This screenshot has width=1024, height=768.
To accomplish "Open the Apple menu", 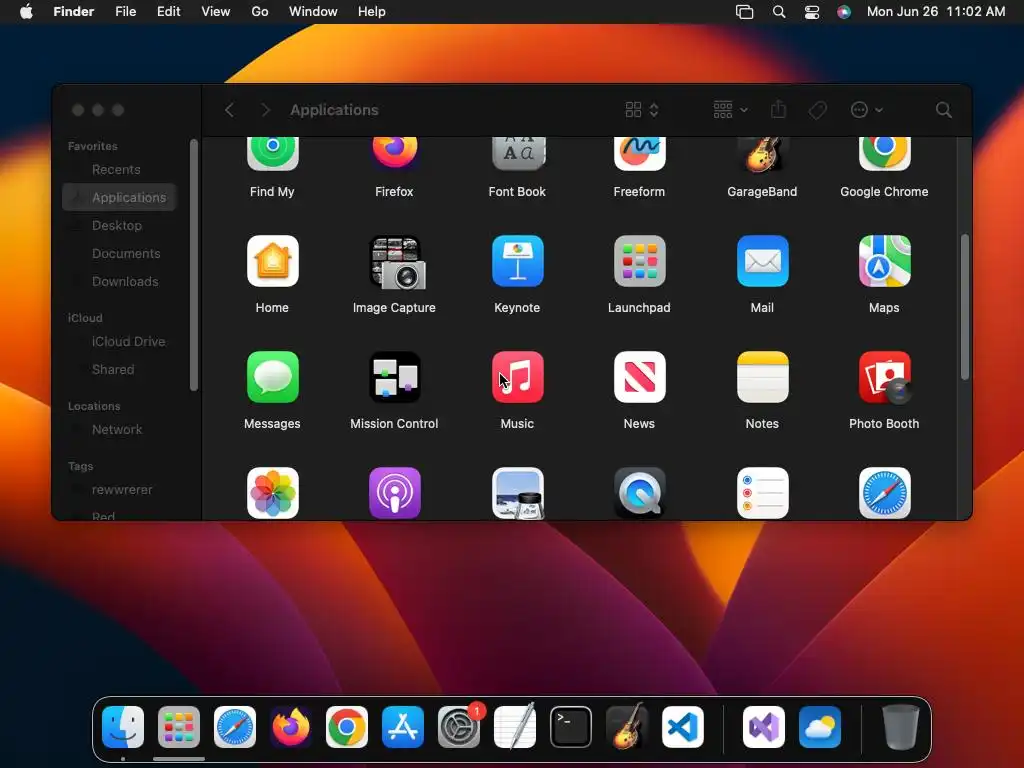I will (26, 12).
